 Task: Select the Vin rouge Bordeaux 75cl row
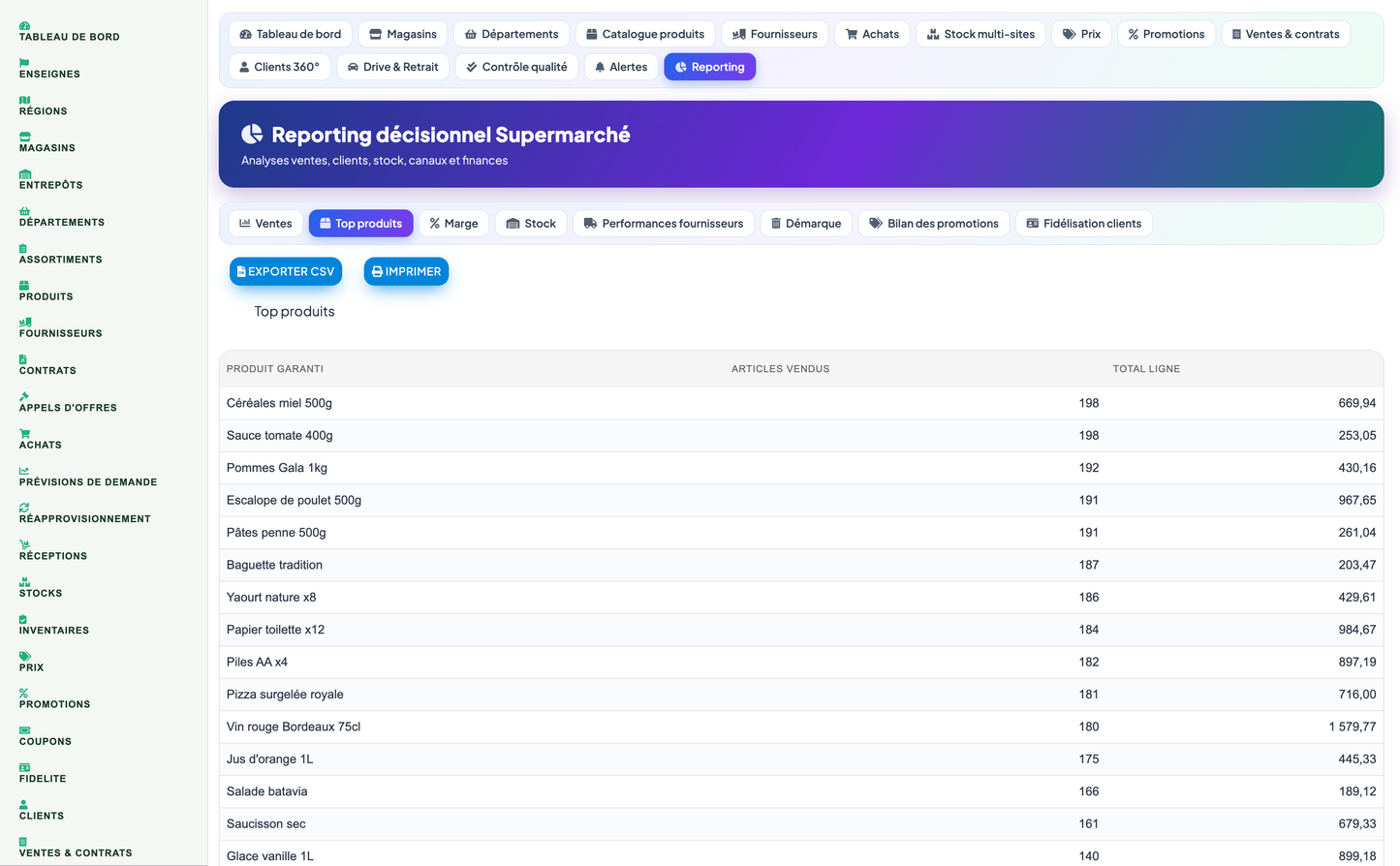tap(801, 727)
